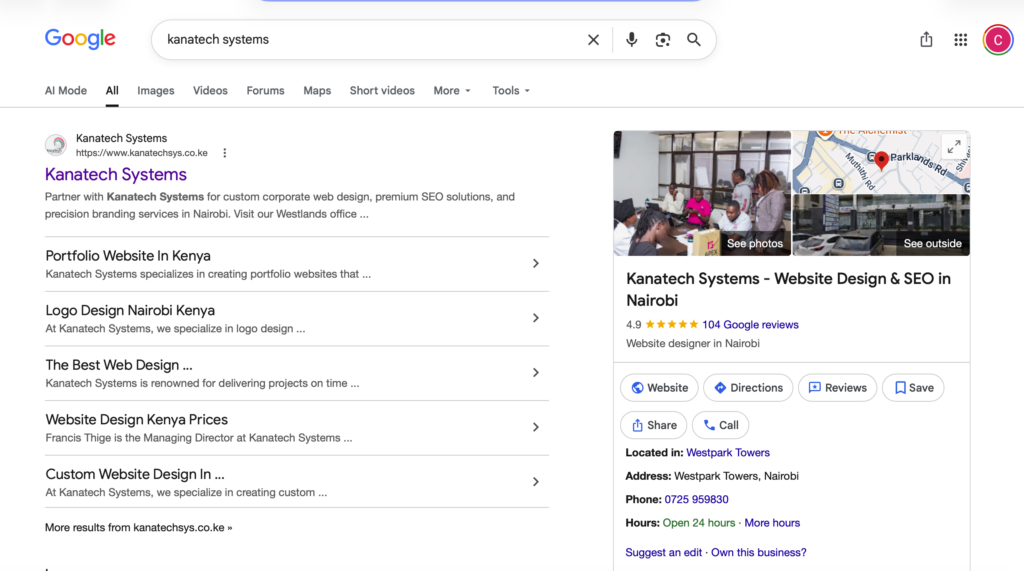Click the Share button in business panel
1024x571 pixels.
pyautogui.click(x=654, y=425)
